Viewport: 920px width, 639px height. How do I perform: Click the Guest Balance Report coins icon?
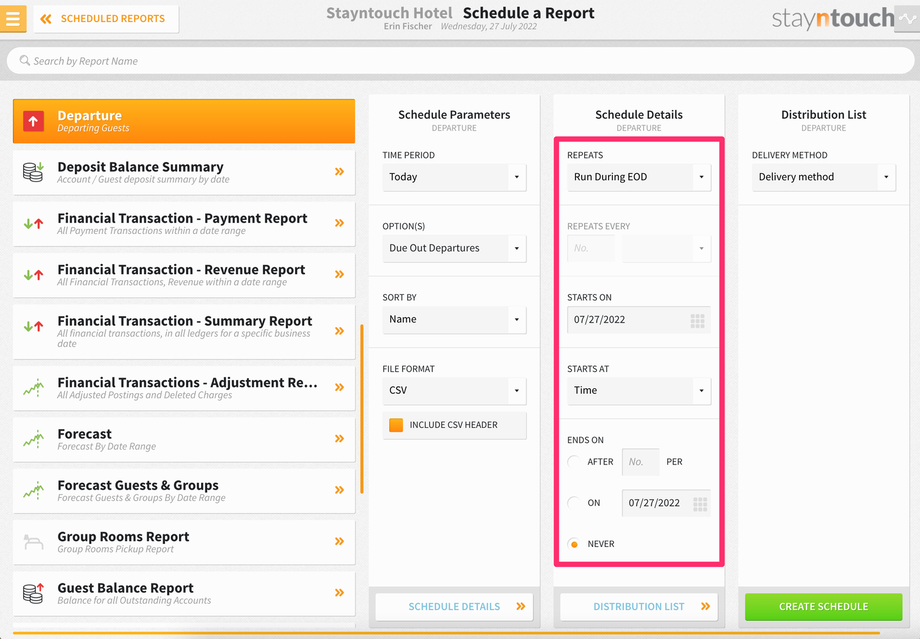(33, 593)
